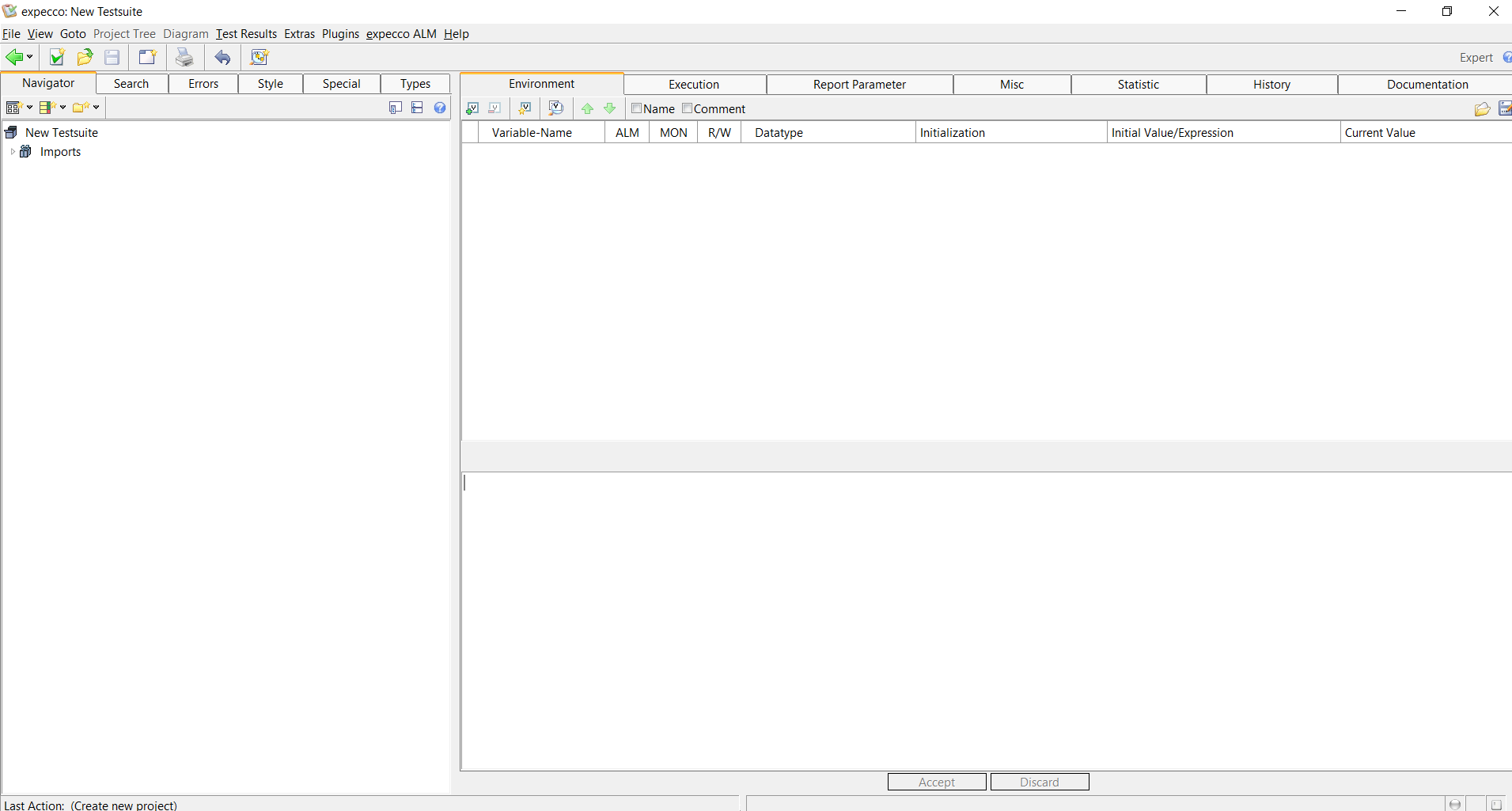Click the new folder star icon

point(81,108)
